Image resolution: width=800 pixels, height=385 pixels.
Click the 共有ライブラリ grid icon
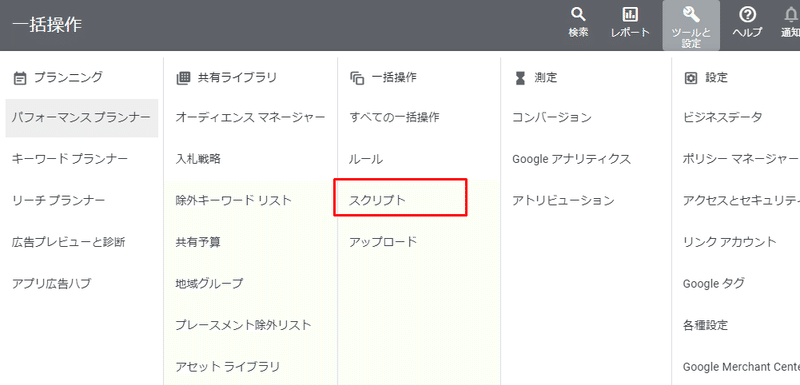tap(182, 78)
